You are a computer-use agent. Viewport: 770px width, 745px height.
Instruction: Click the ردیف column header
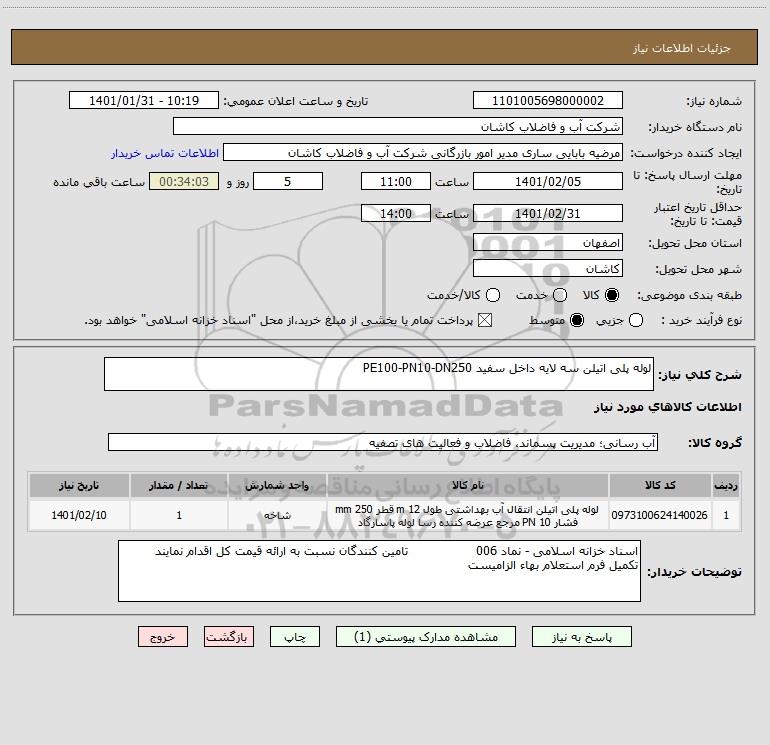tap(726, 485)
